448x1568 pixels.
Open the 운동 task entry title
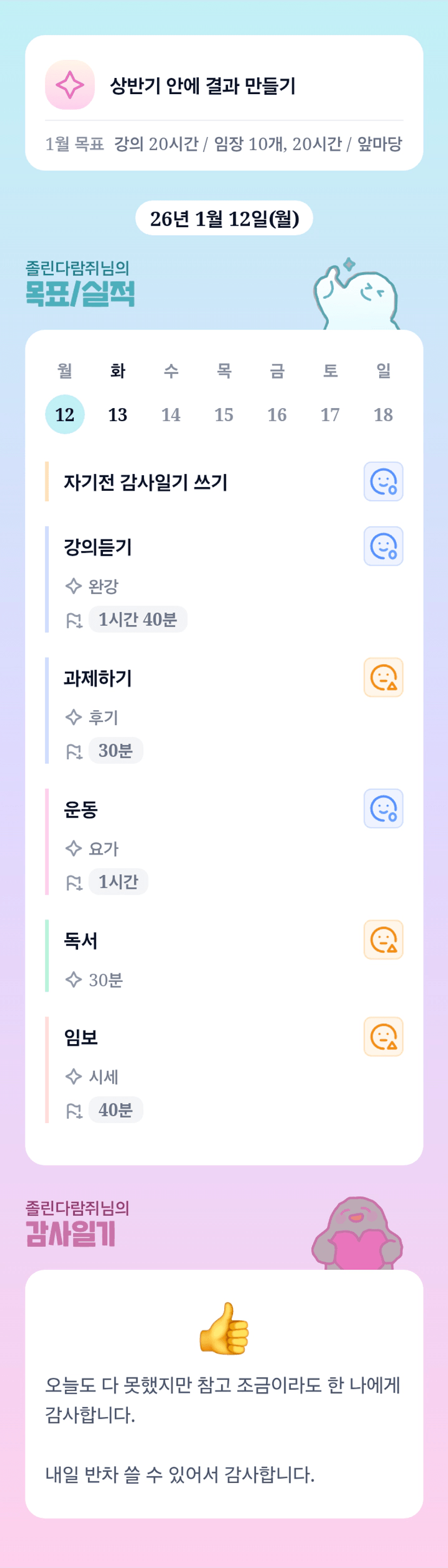click(x=81, y=810)
